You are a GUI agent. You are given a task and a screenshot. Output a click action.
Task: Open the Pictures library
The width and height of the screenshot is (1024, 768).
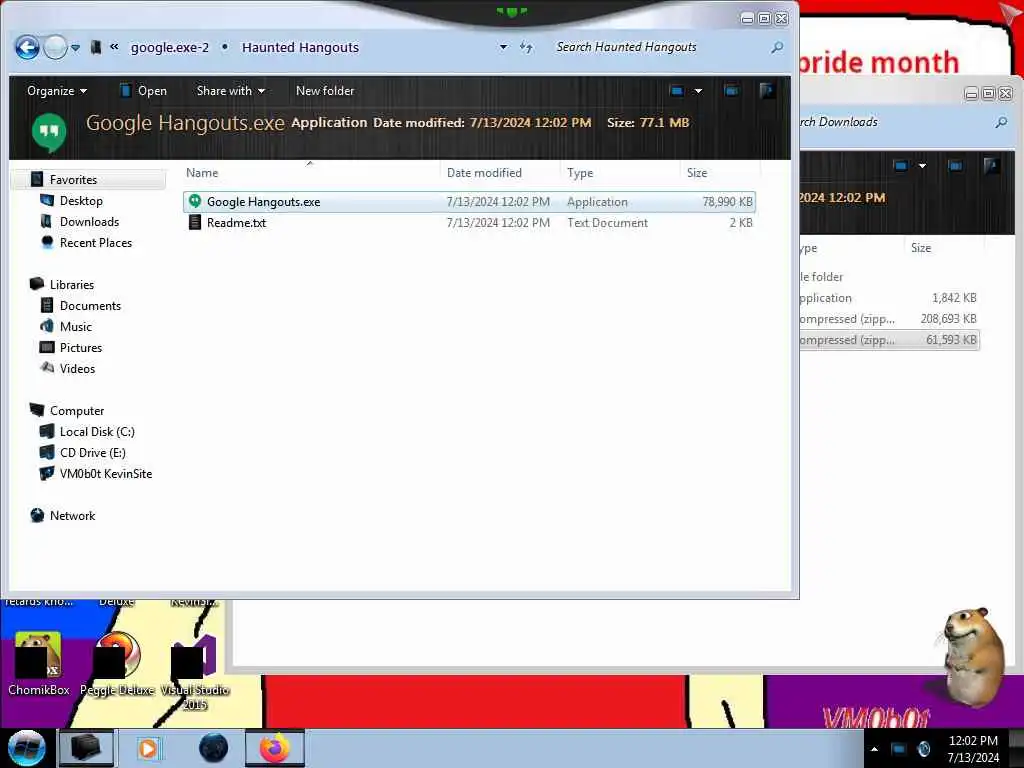tap(81, 347)
